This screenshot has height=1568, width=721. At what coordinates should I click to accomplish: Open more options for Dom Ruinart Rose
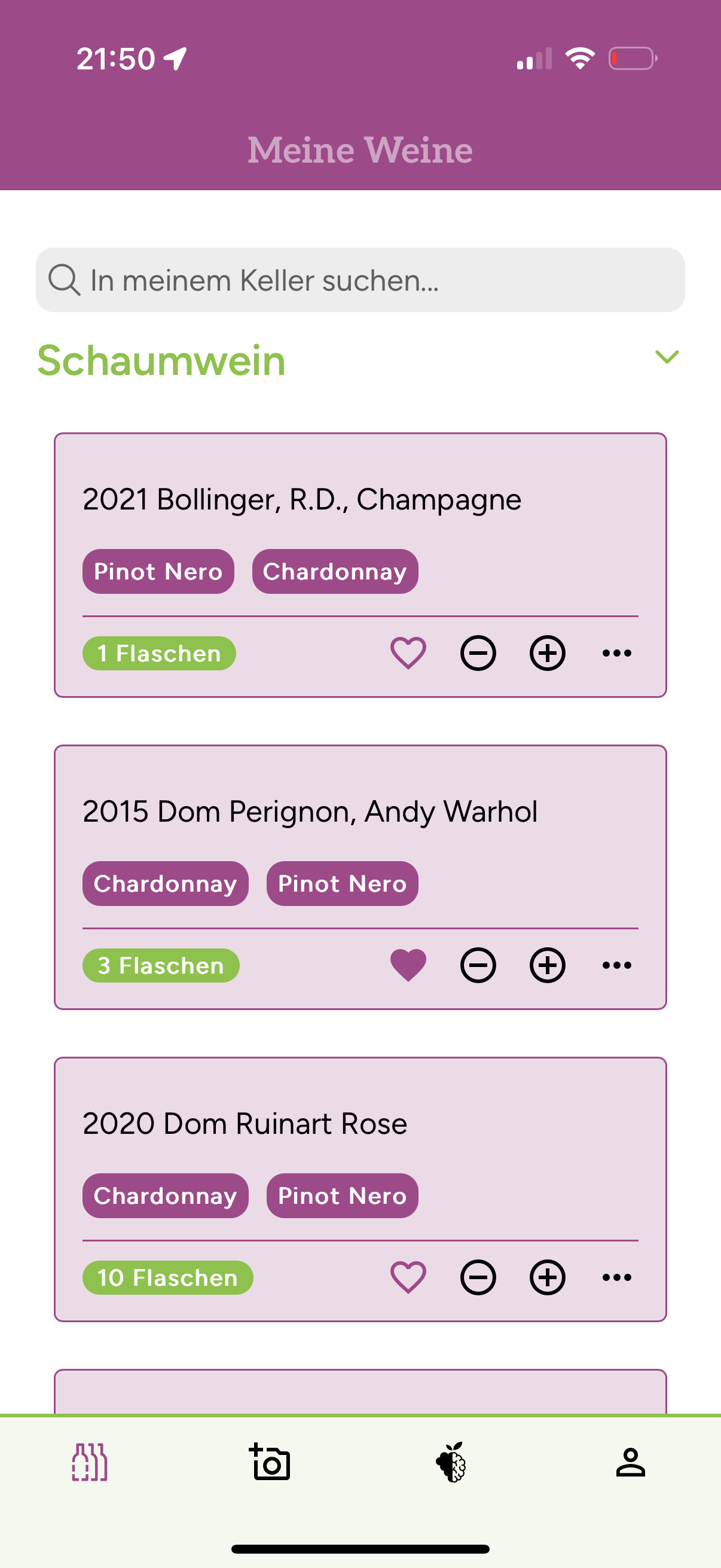click(617, 1277)
